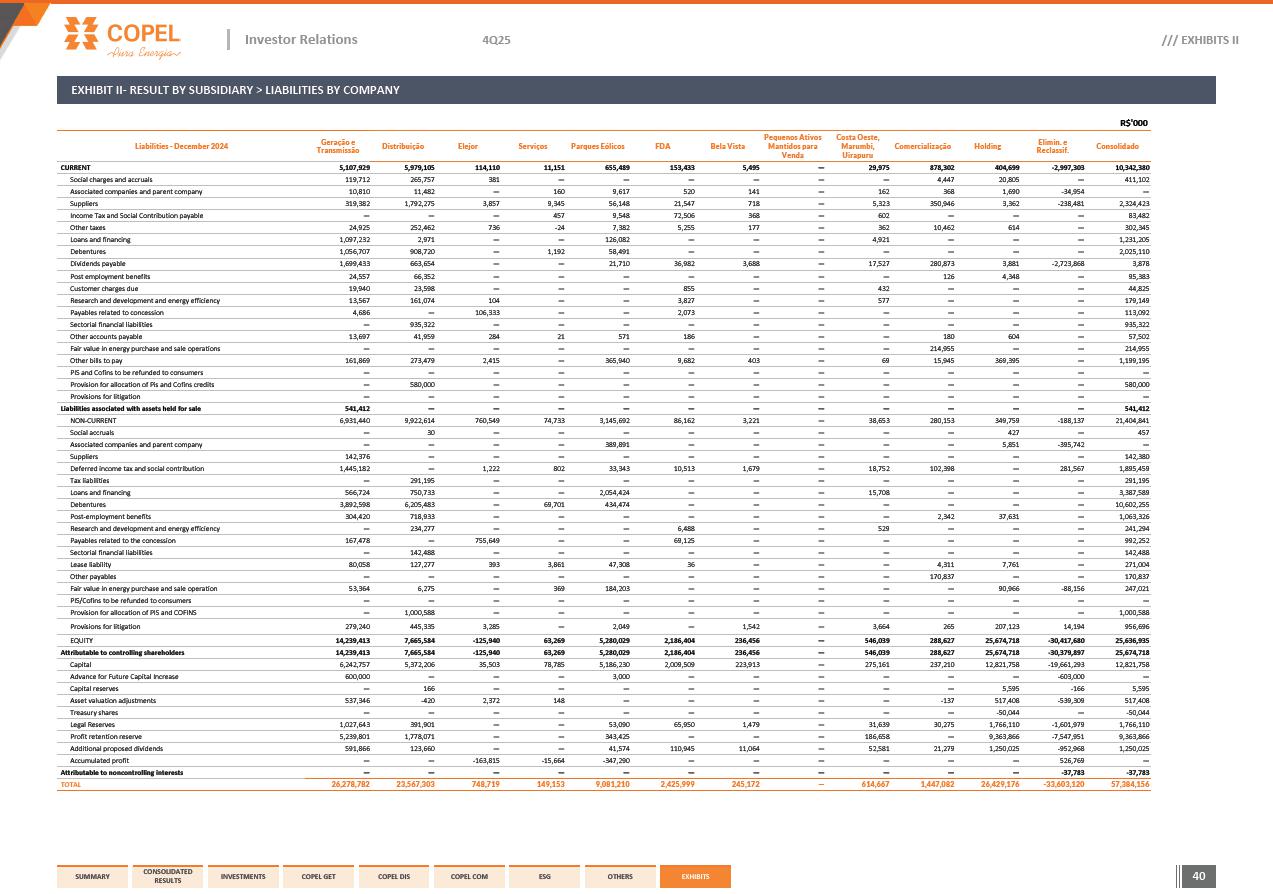The image size is (1273, 894).
Task: Open the ESG tab
Action: pos(544,876)
